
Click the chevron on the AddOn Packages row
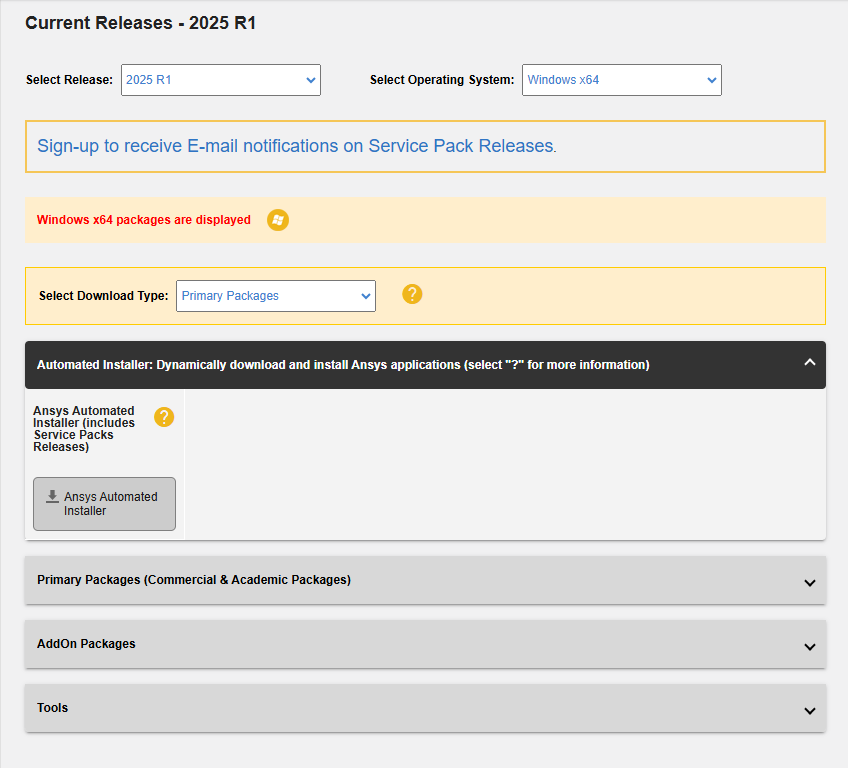810,647
